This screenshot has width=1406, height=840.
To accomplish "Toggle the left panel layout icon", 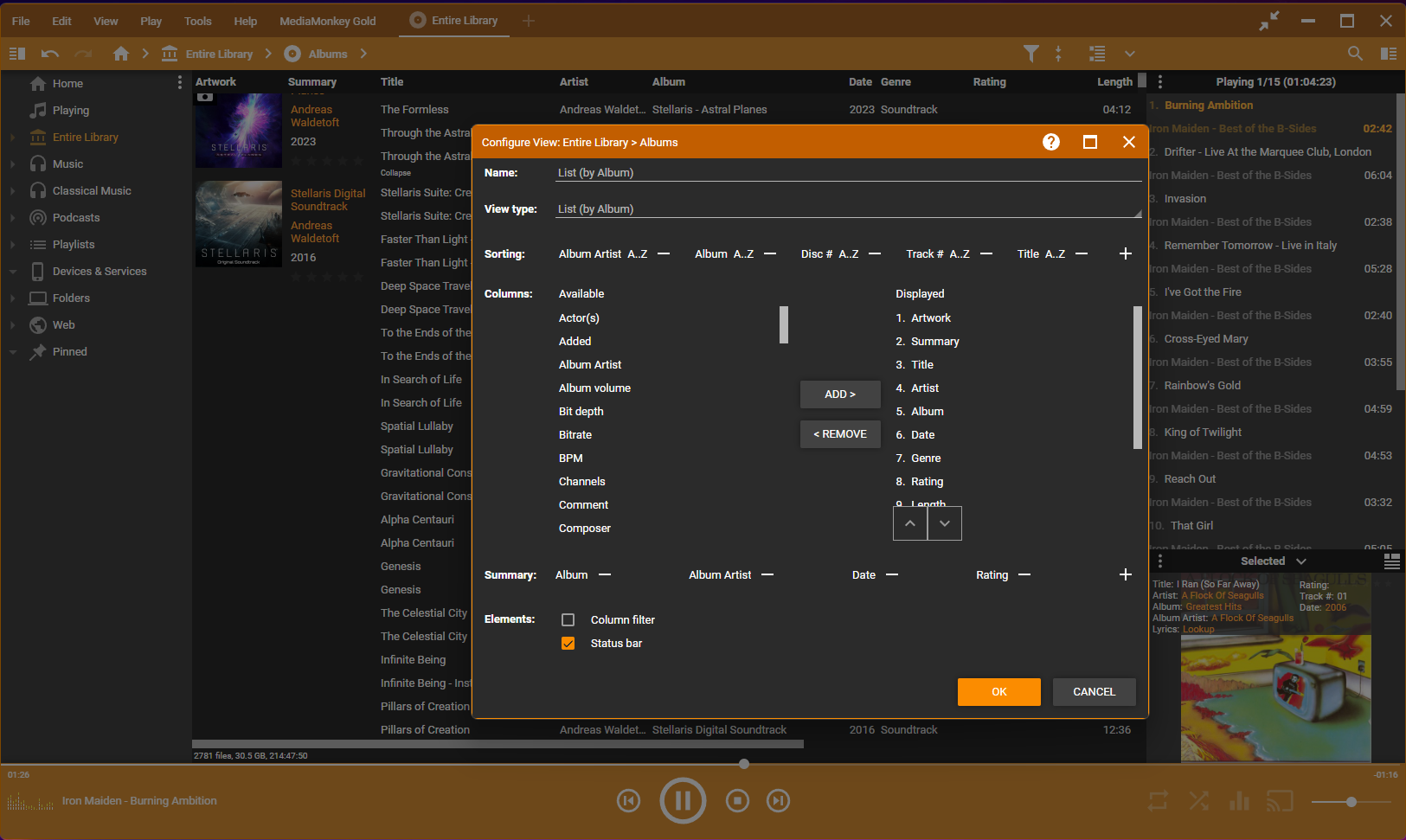I will 16,54.
